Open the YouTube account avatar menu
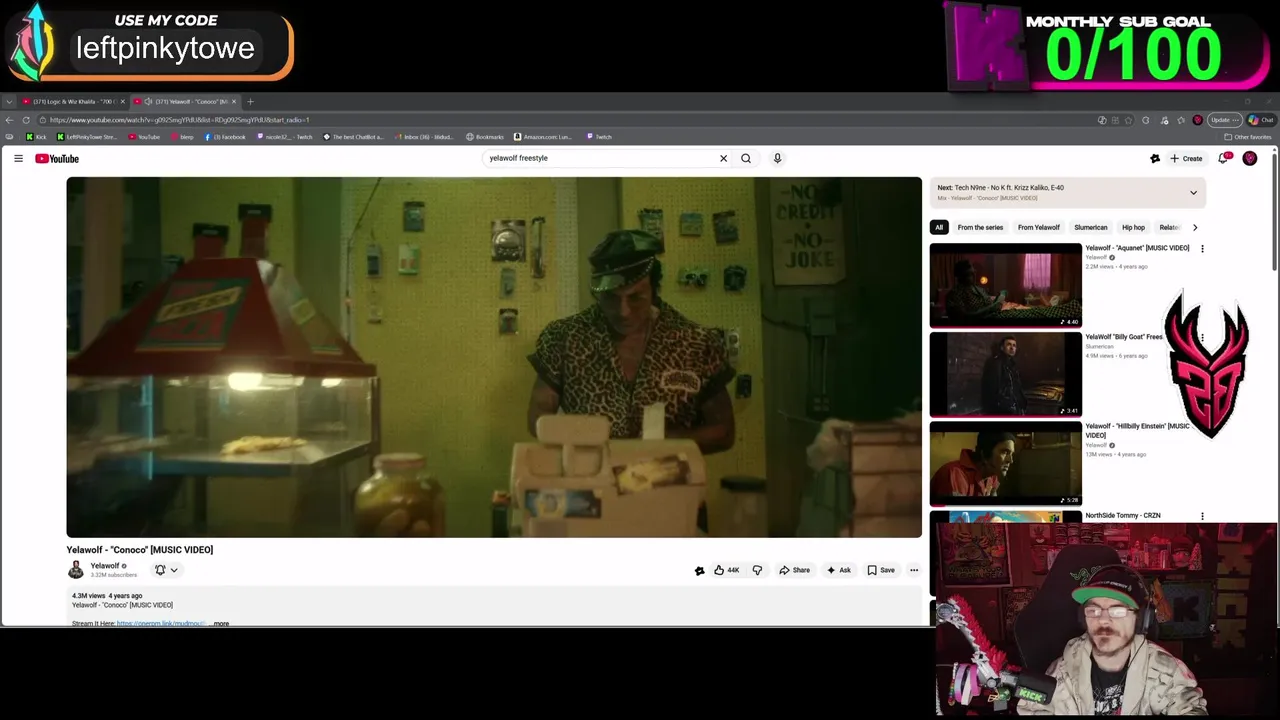The height and width of the screenshot is (720, 1280). 1250,158
